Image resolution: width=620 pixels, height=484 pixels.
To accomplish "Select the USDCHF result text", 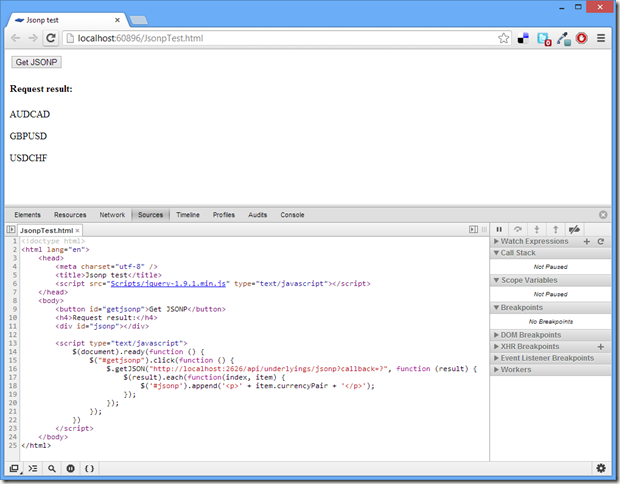I will (28, 158).
